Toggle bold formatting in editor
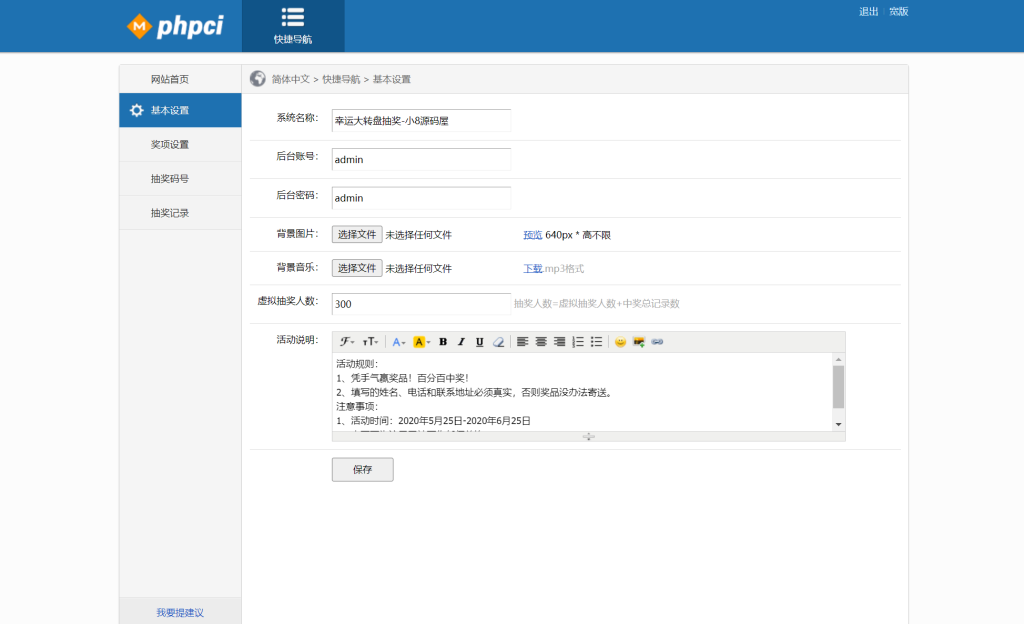 [x=443, y=342]
